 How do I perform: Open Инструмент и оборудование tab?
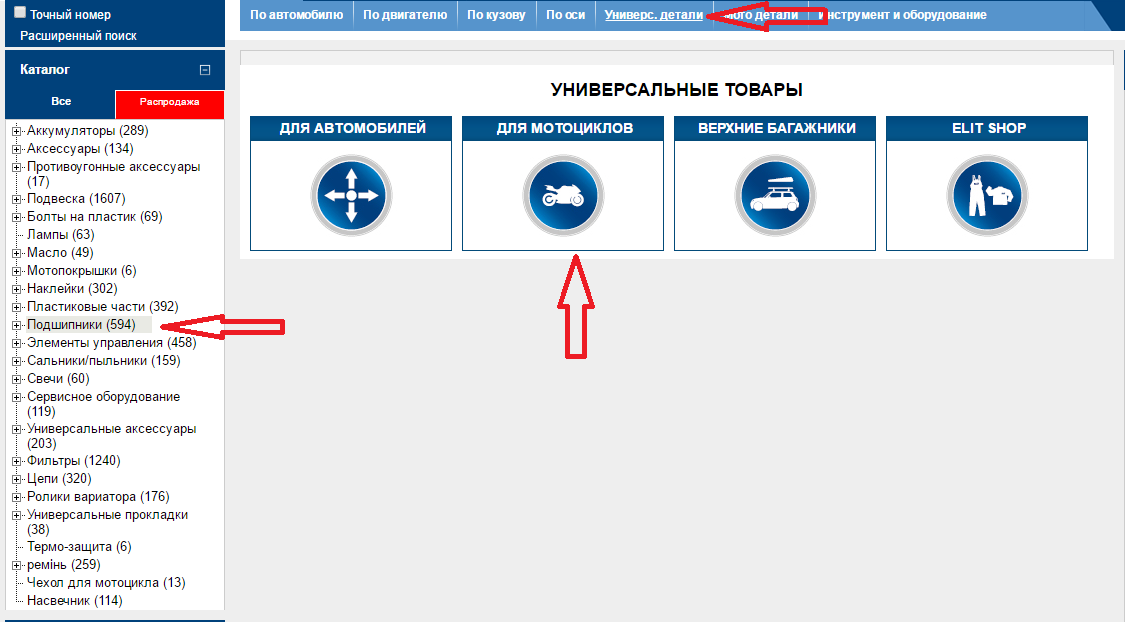905,15
